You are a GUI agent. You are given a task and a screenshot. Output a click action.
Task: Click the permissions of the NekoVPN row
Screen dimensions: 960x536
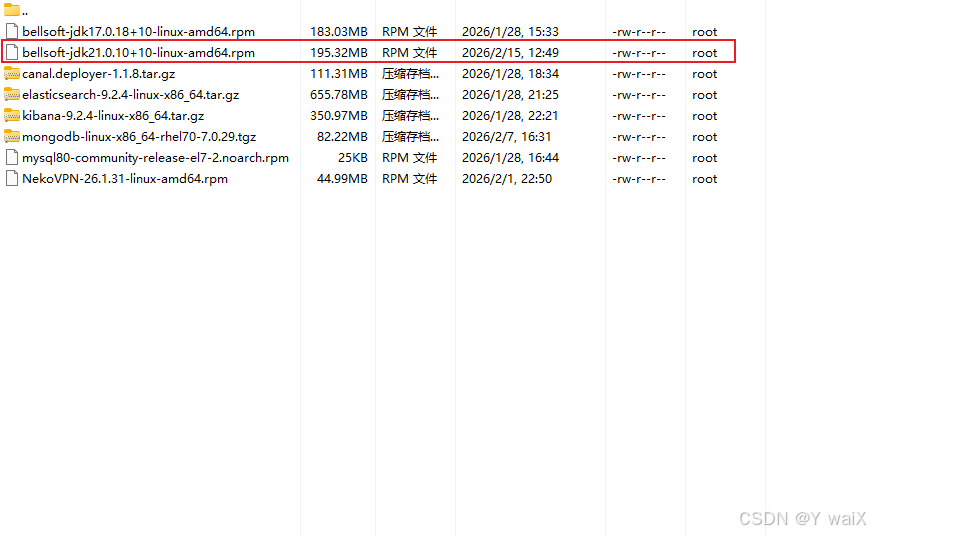[x=639, y=179]
